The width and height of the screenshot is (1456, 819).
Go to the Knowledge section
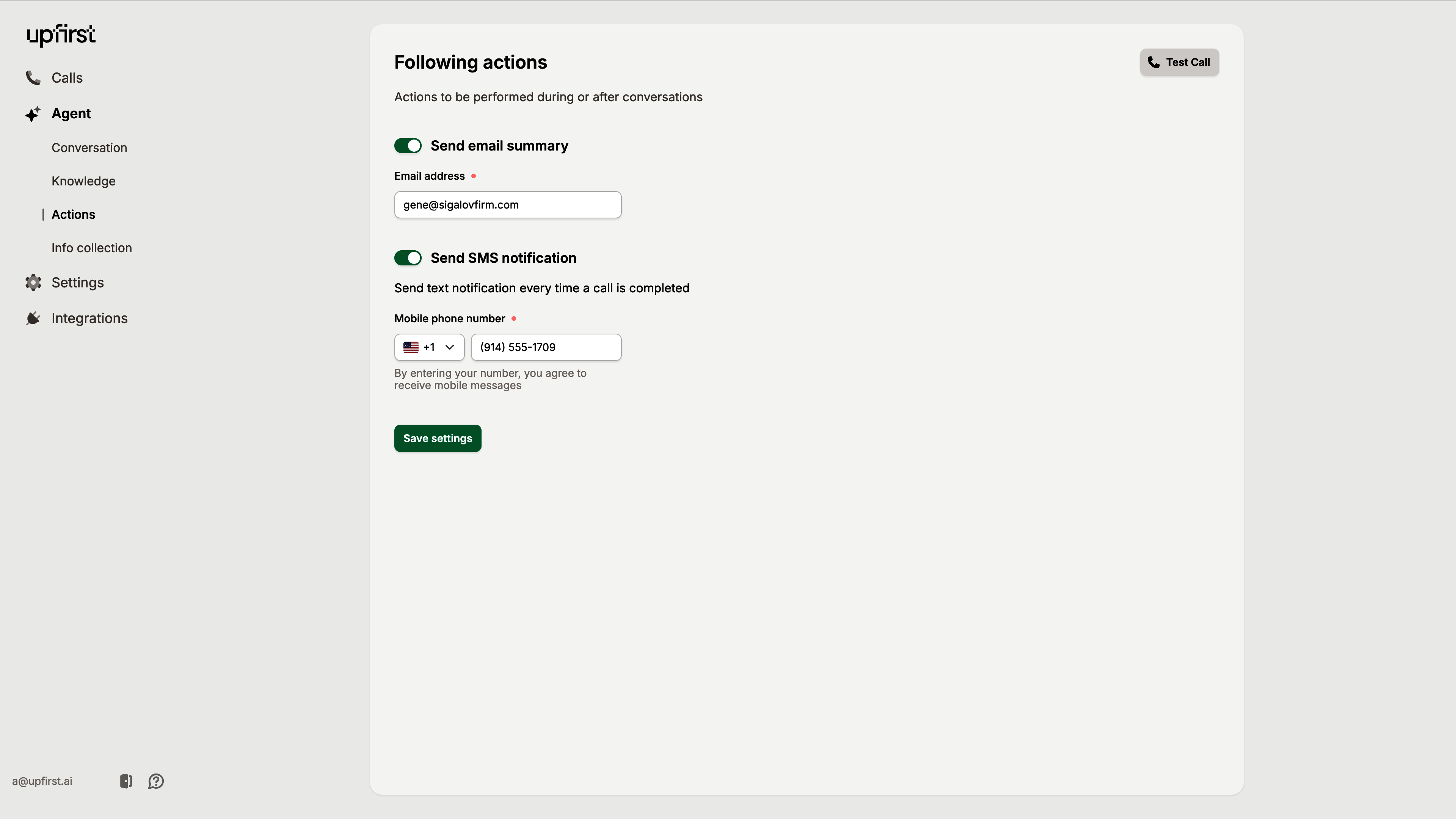[84, 181]
